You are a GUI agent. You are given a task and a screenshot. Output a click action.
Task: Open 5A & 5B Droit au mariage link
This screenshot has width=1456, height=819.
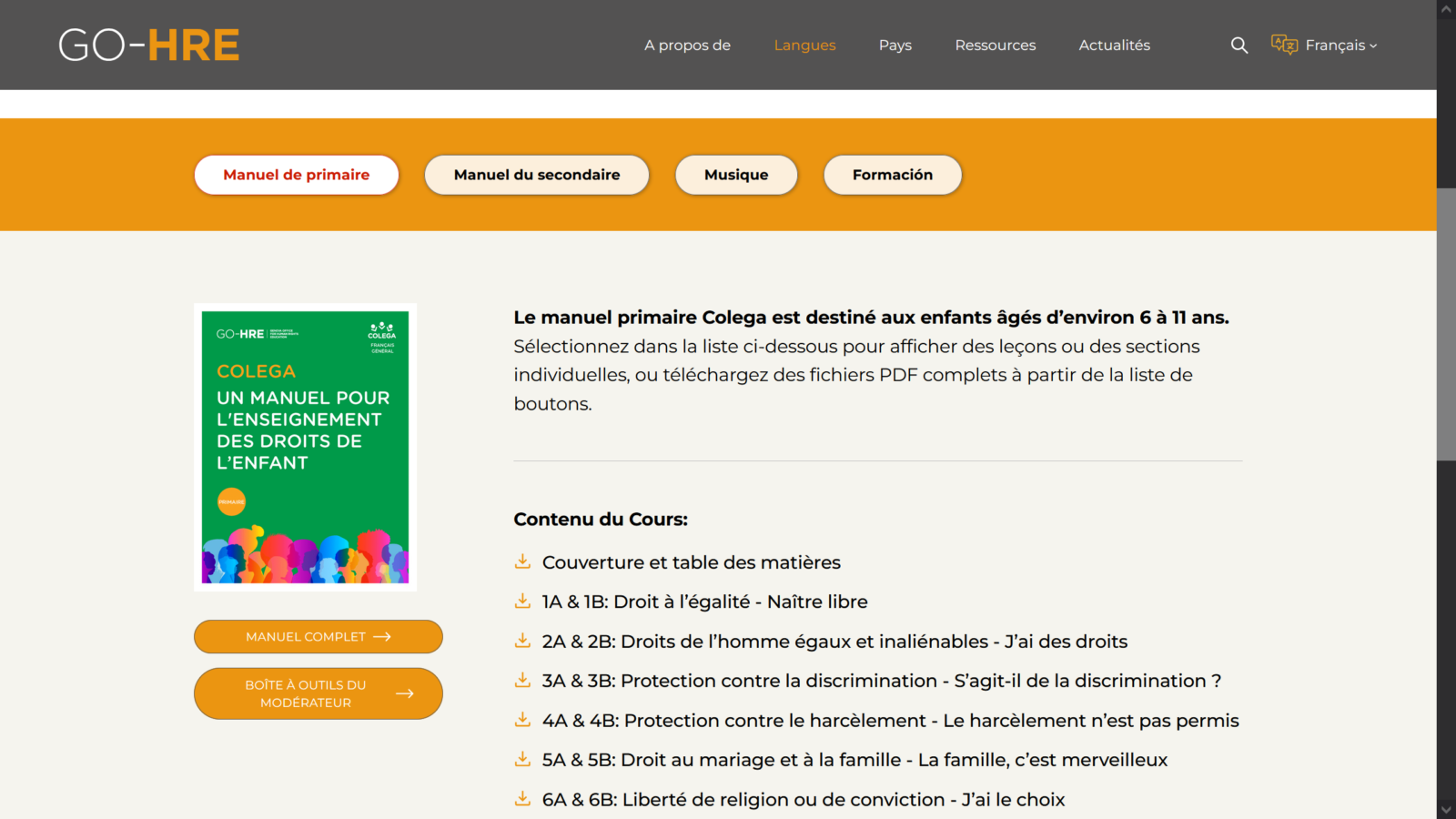854,760
